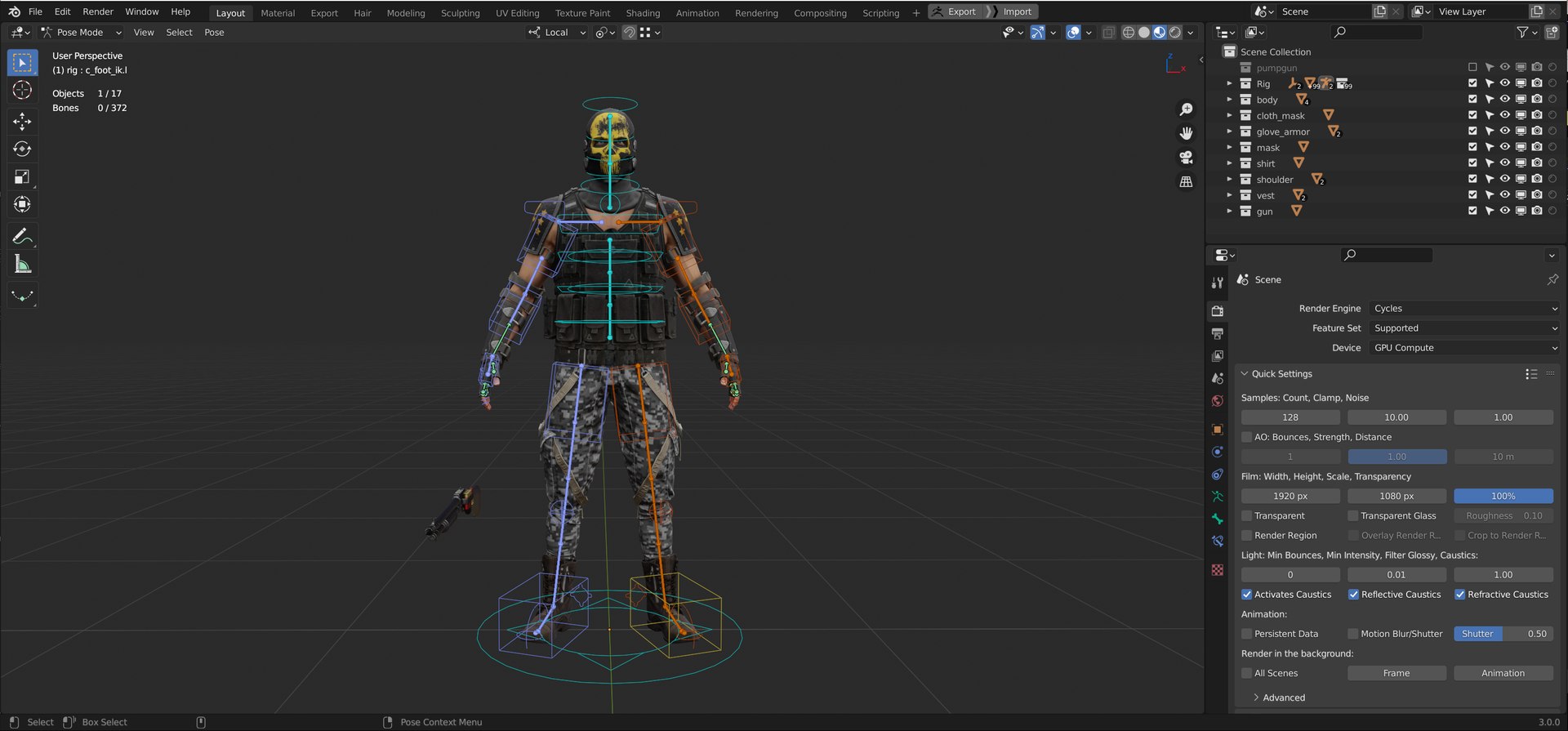Enable the Render Region checkbox

pos(1246,536)
